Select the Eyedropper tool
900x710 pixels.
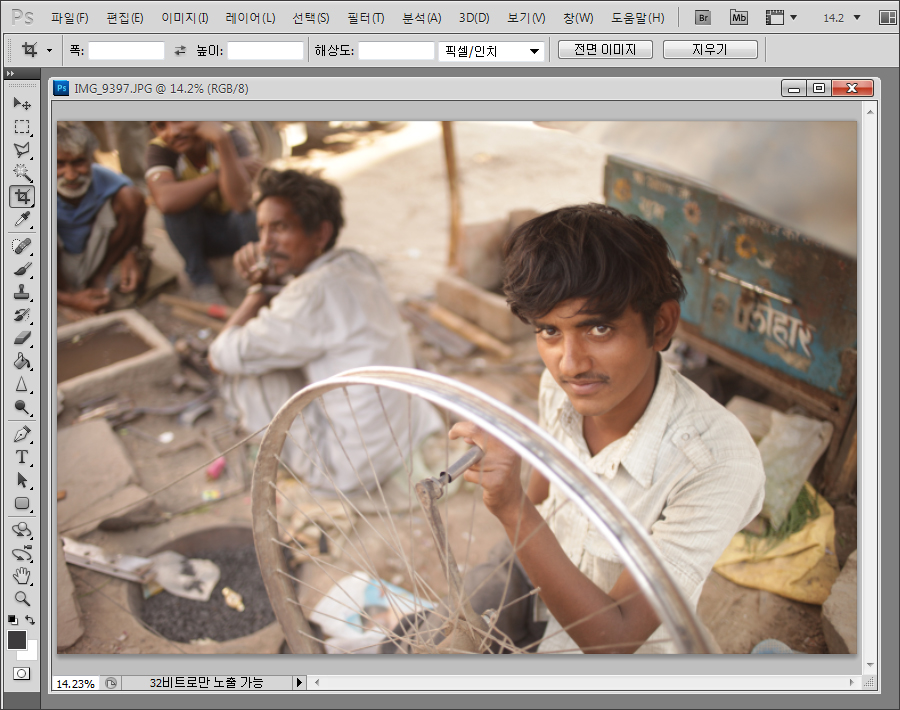(x=22, y=219)
